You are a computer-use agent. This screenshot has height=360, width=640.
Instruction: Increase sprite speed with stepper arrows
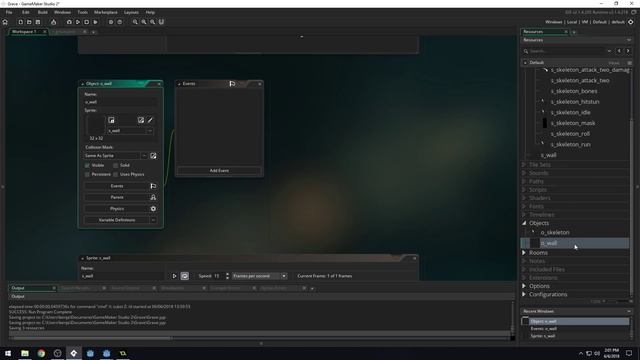click(227, 274)
